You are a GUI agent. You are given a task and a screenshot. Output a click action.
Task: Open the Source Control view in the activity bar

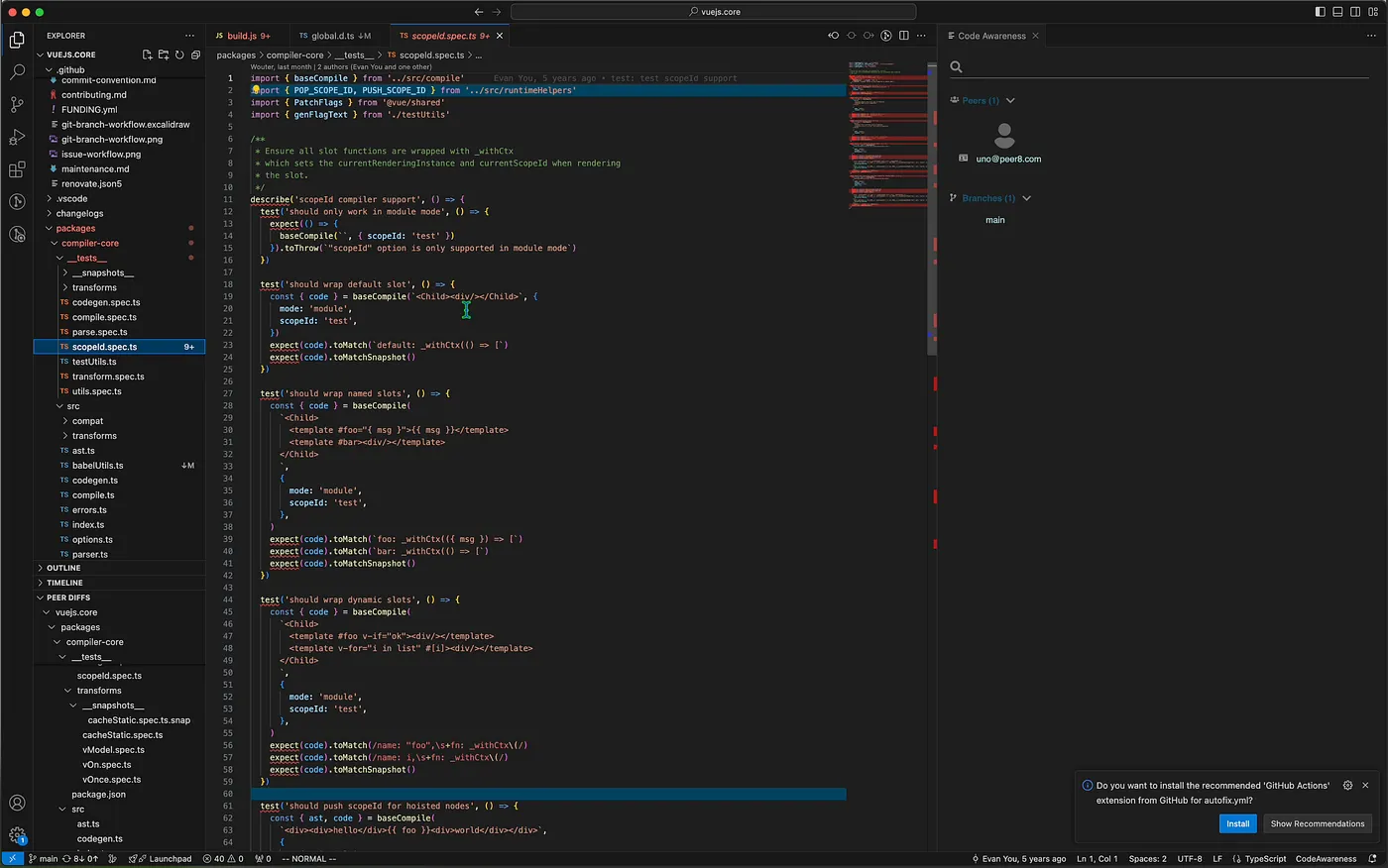(x=17, y=104)
